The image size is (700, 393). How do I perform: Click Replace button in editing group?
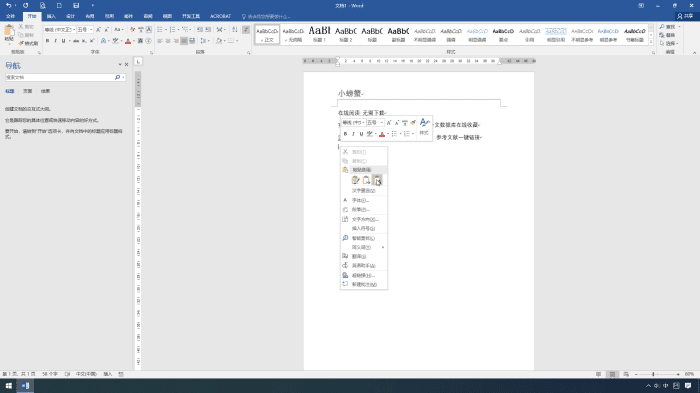pos(667,35)
